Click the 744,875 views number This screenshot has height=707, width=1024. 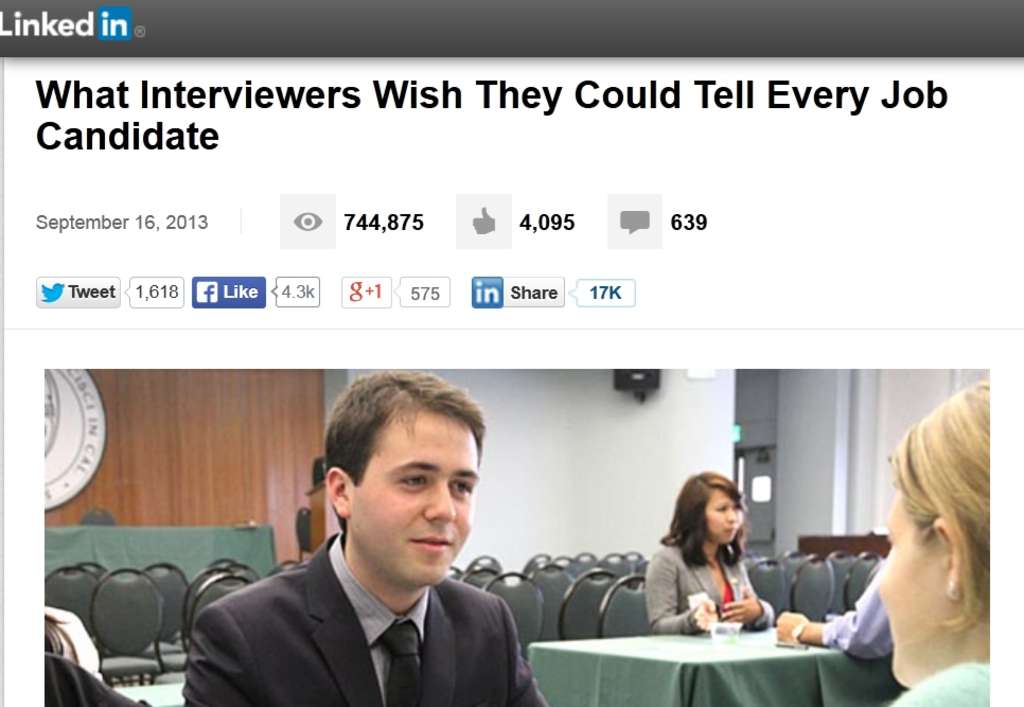(384, 223)
